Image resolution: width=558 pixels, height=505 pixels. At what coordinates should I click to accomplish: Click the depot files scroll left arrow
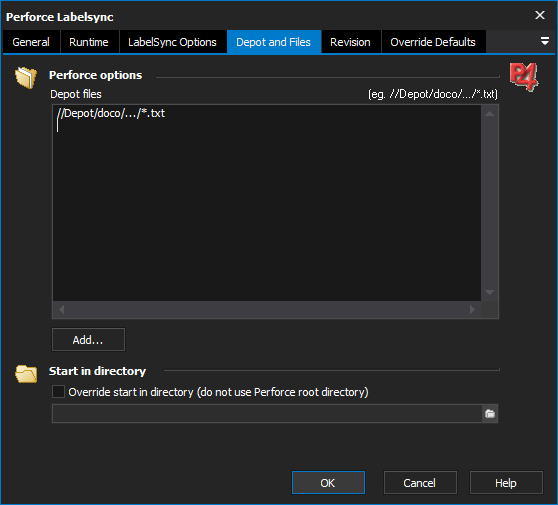62,310
